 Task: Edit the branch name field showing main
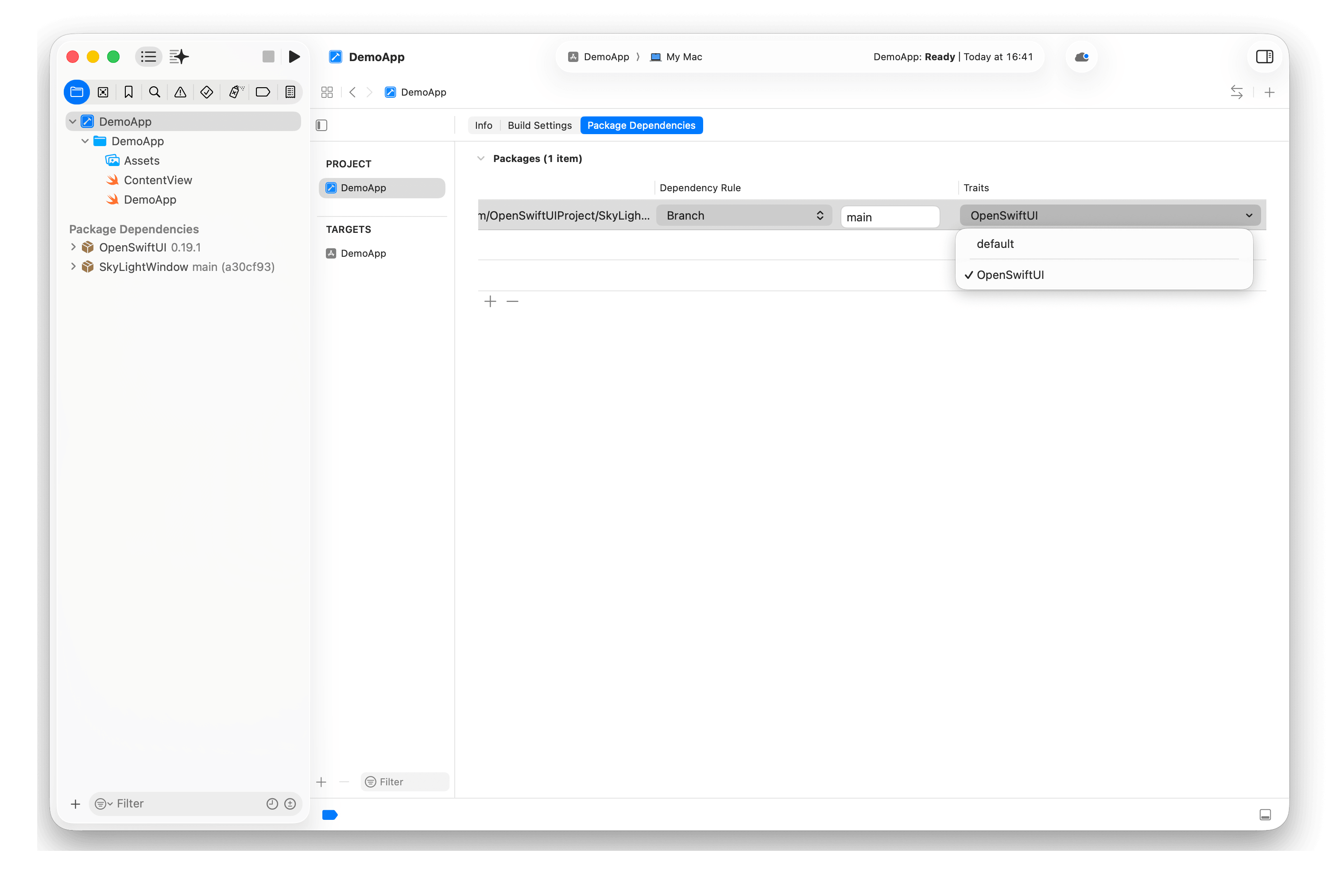coord(889,217)
